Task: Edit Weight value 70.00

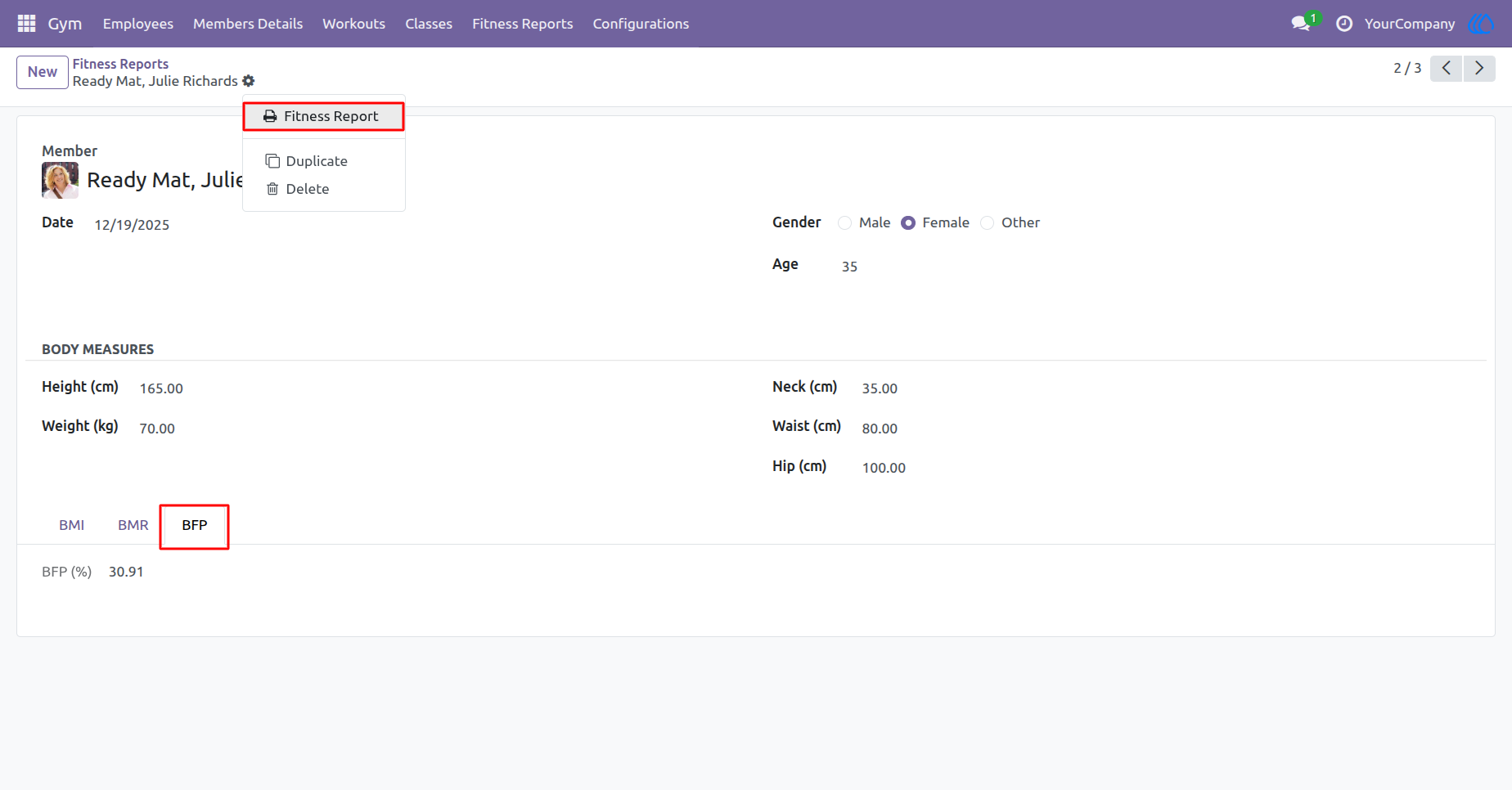Action: coord(157,429)
